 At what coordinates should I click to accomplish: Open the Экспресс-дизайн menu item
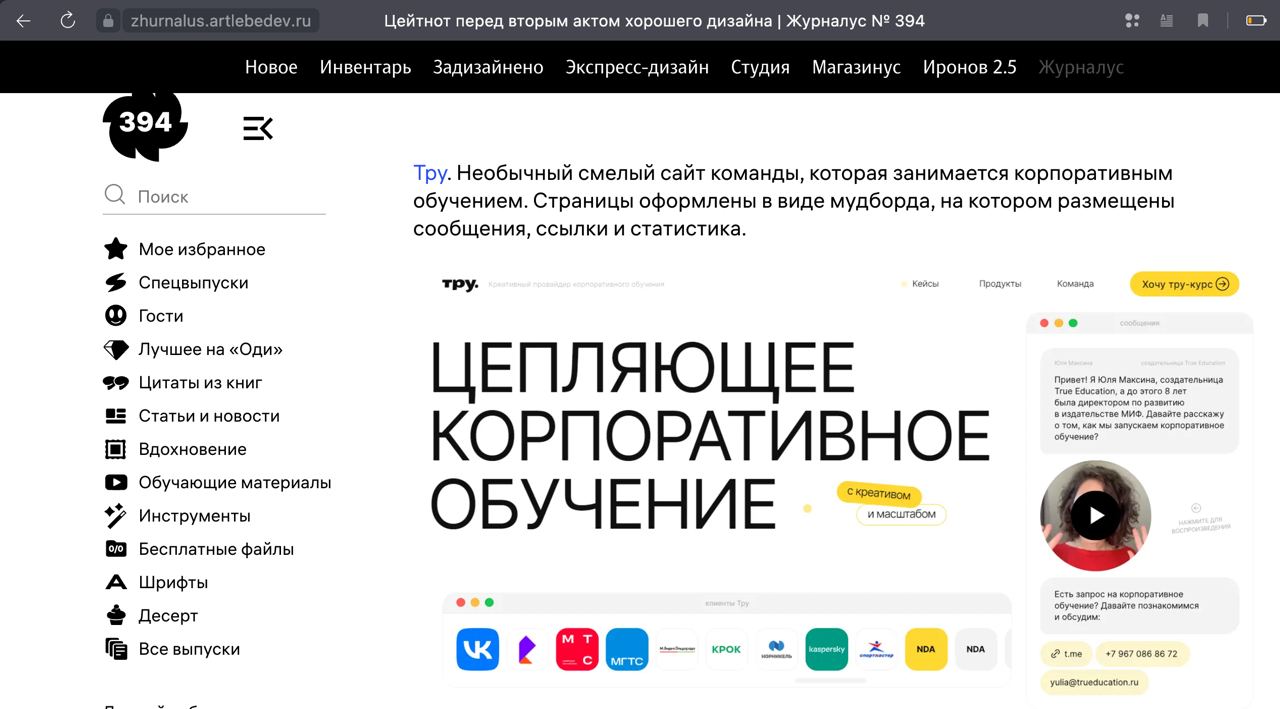coord(637,67)
